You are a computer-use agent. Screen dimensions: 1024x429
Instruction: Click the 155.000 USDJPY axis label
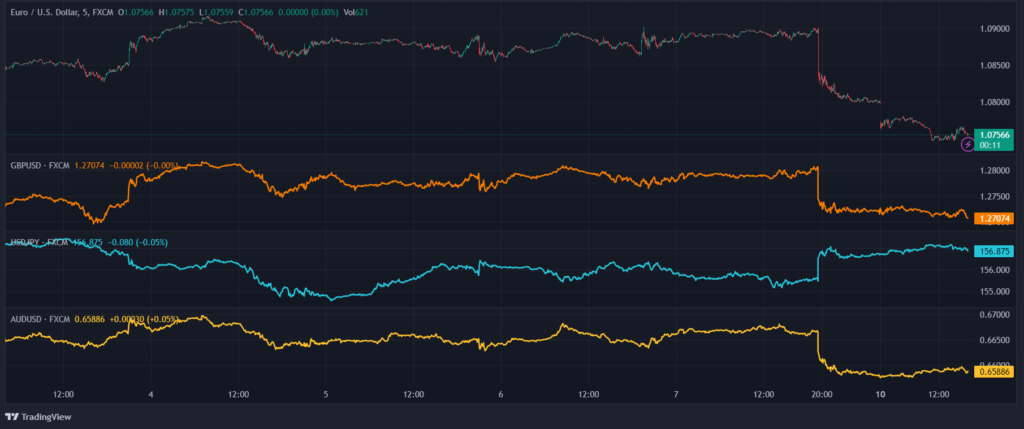tap(995, 291)
